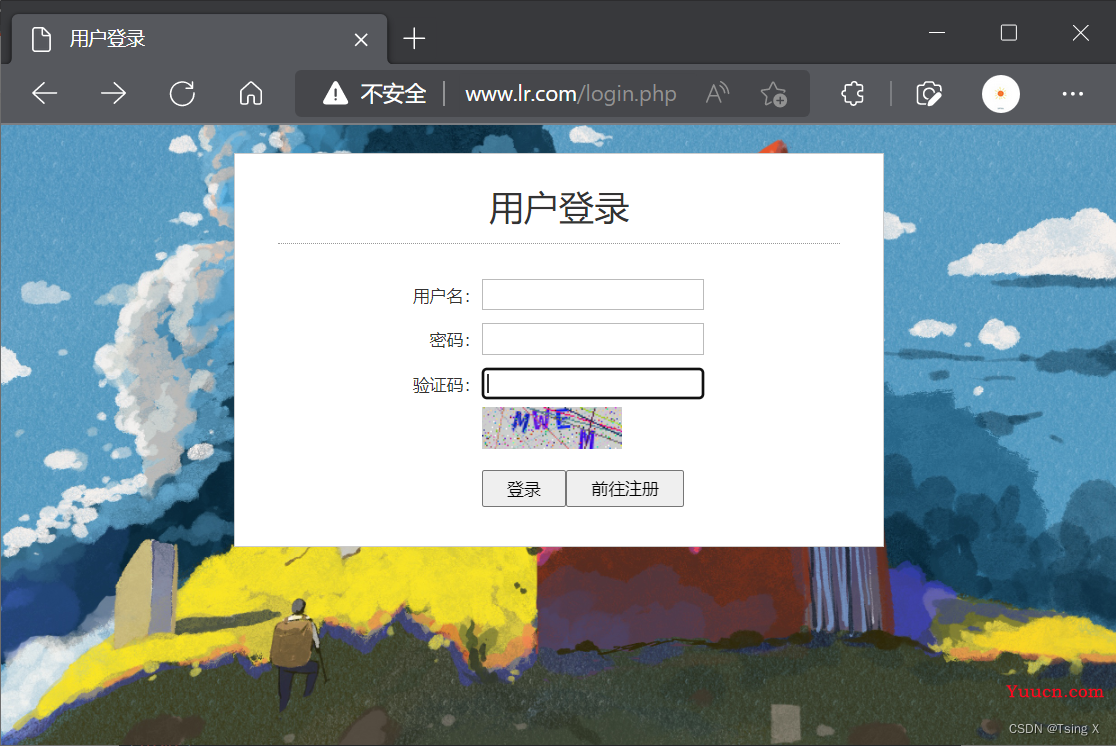The image size is (1116, 746).
Task: Open the browser extensions menu
Action: click(853, 93)
